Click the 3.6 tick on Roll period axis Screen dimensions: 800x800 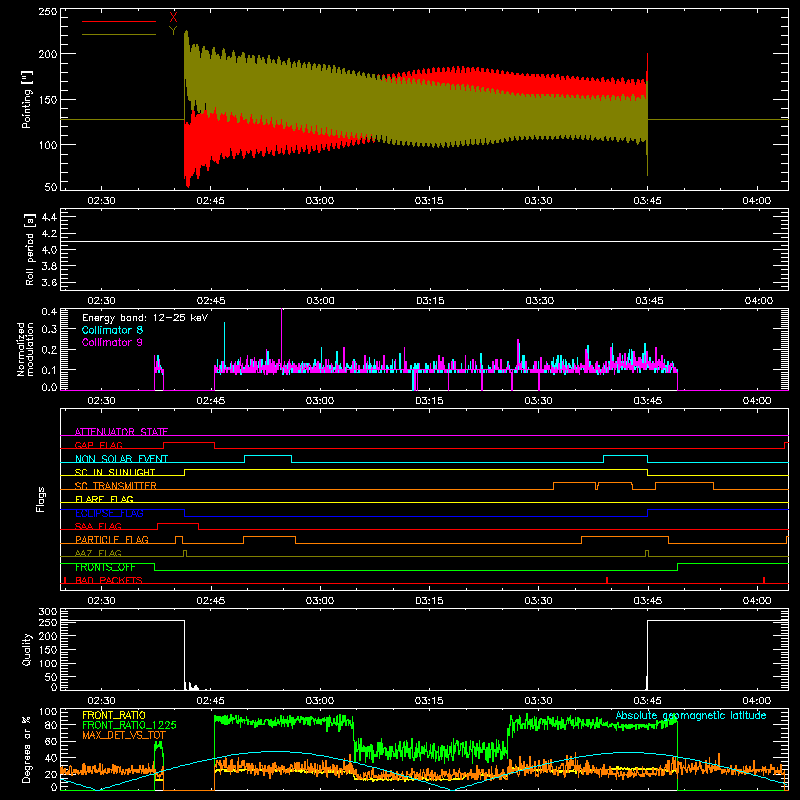[x=48, y=282]
